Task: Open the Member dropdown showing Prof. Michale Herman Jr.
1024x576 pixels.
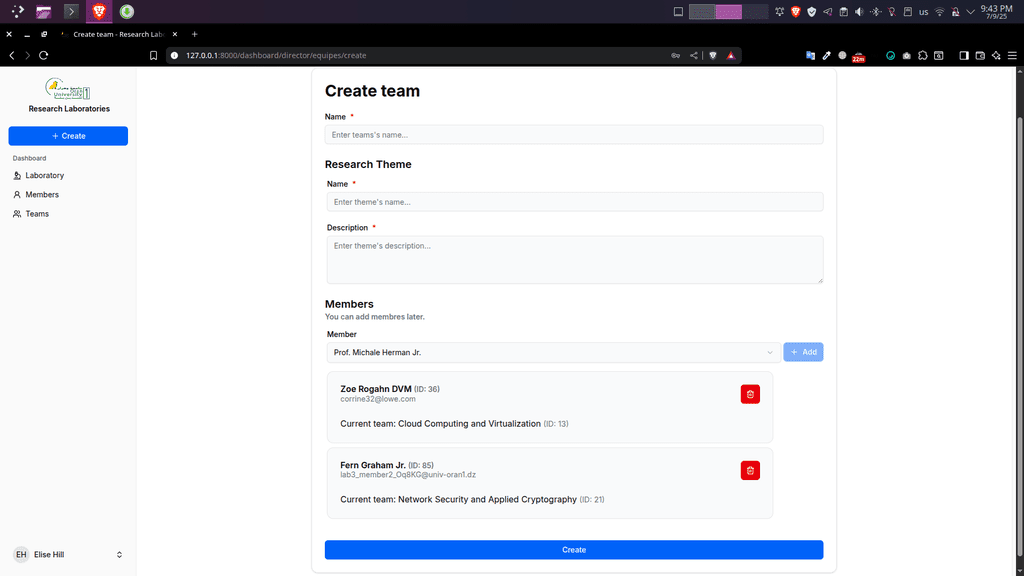Action: 553,353
